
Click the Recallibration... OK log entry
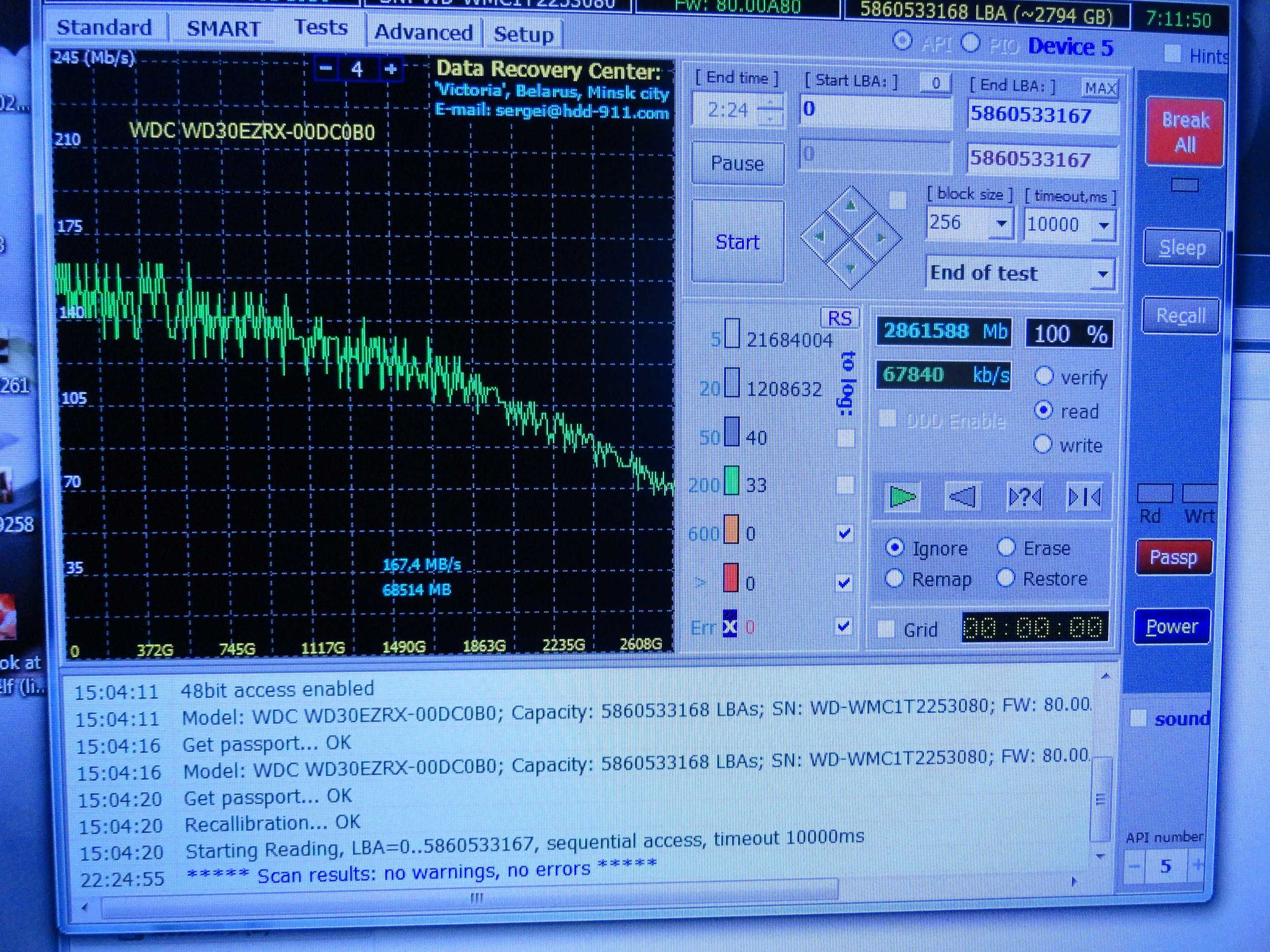coord(273,823)
